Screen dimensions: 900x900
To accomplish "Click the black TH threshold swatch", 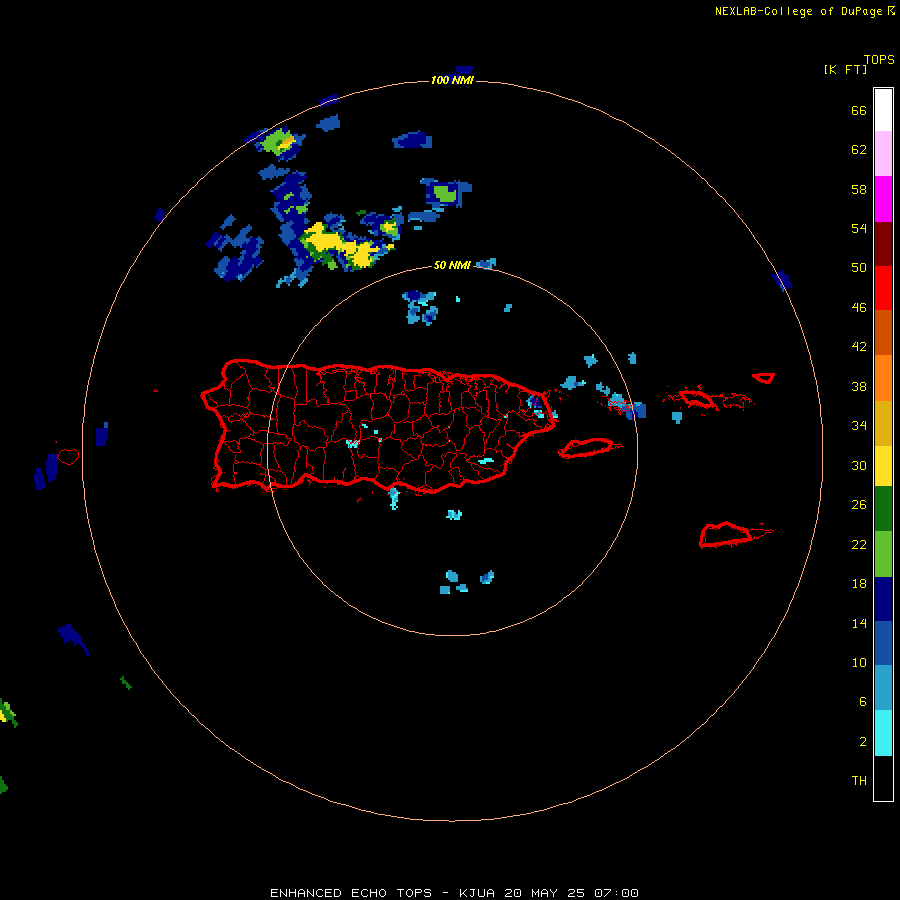I will tap(883, 778).
